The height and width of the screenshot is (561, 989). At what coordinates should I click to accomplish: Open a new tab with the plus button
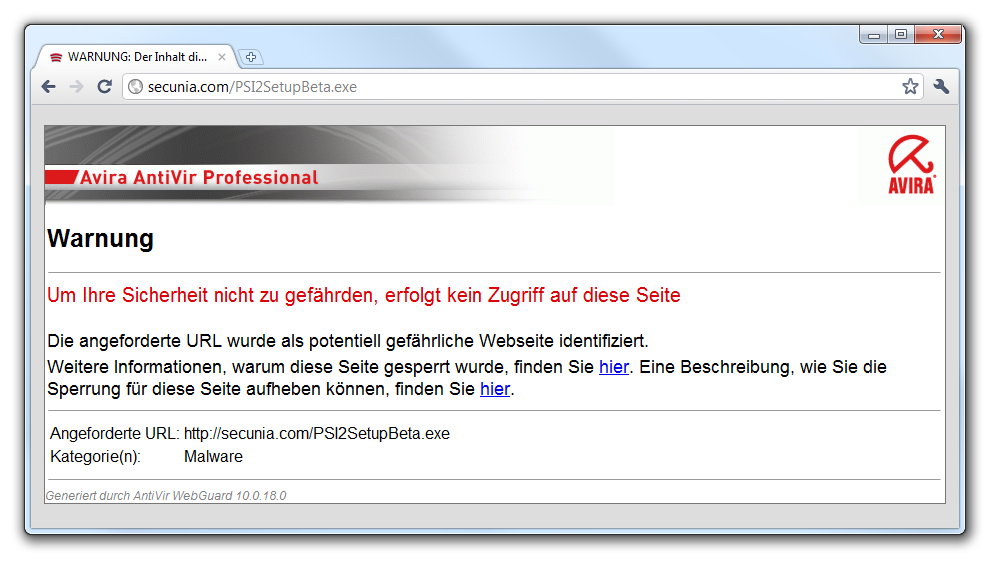pyautogui.click(x=251, y=57)
